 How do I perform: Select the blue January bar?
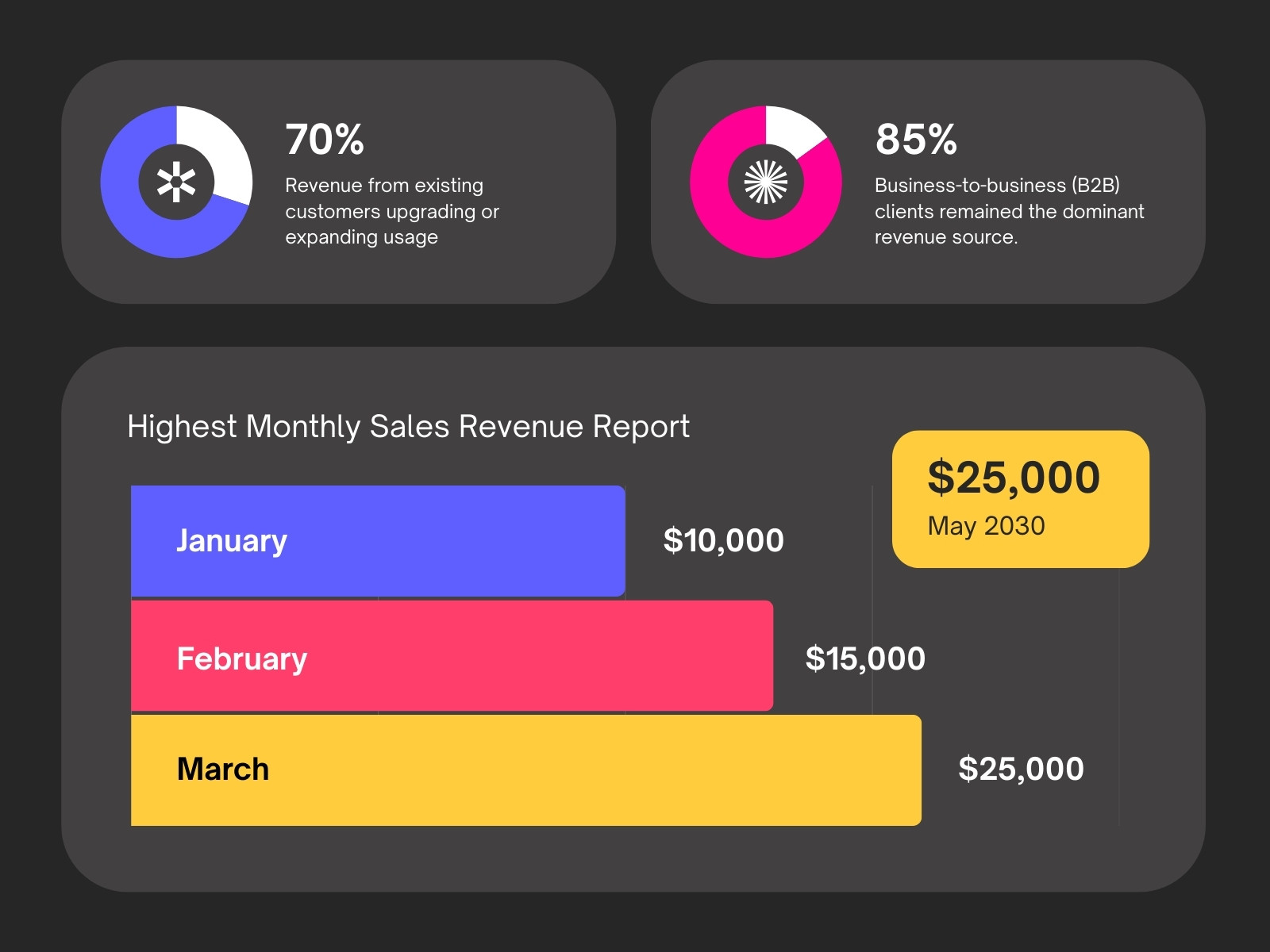point(378,541)
